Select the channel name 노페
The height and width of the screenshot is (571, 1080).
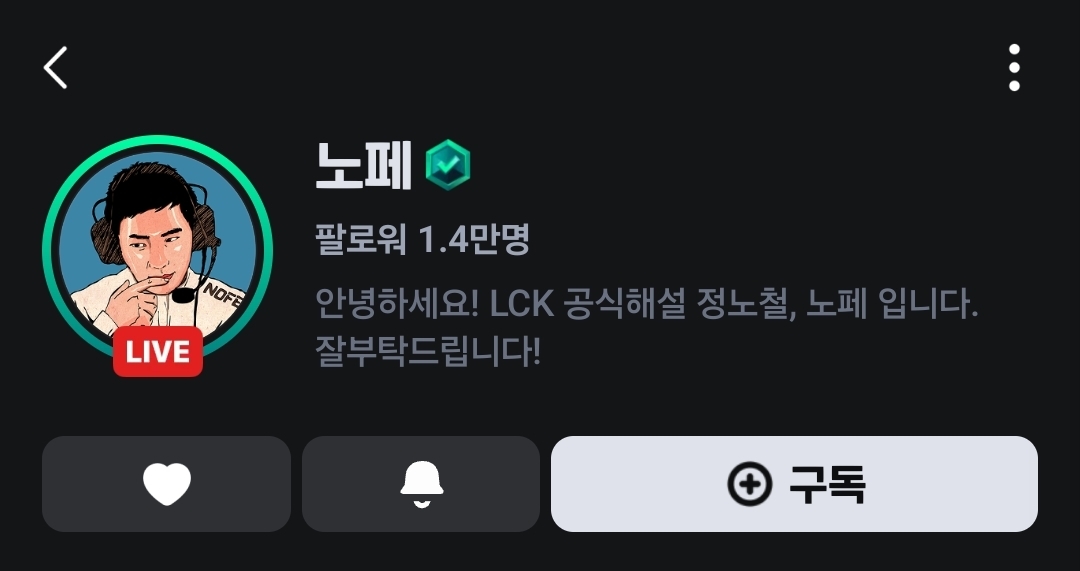[x=364, y=165]
